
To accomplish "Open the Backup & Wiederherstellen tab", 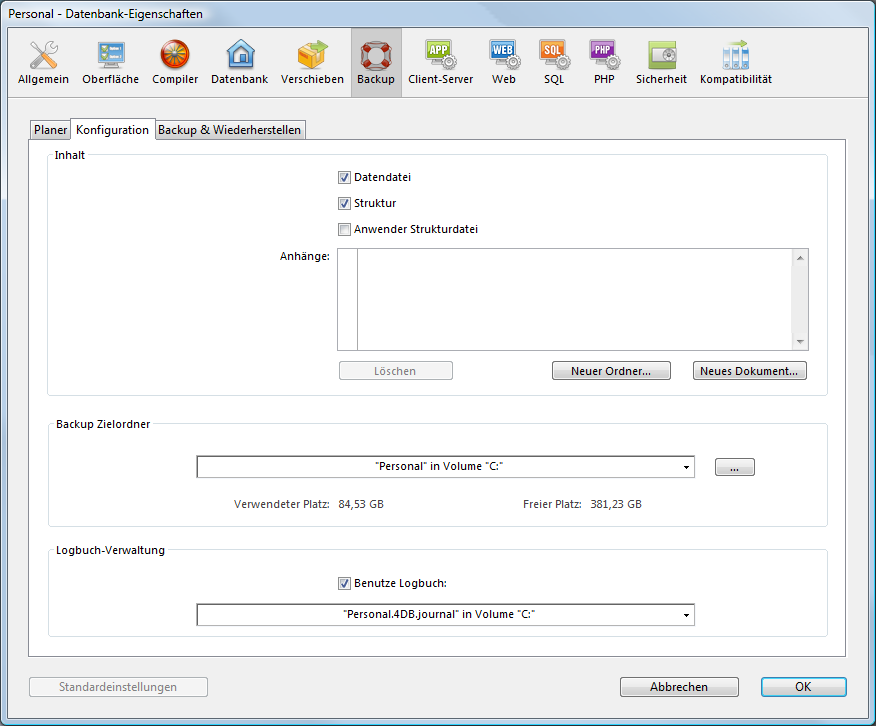I will [229, 130].
